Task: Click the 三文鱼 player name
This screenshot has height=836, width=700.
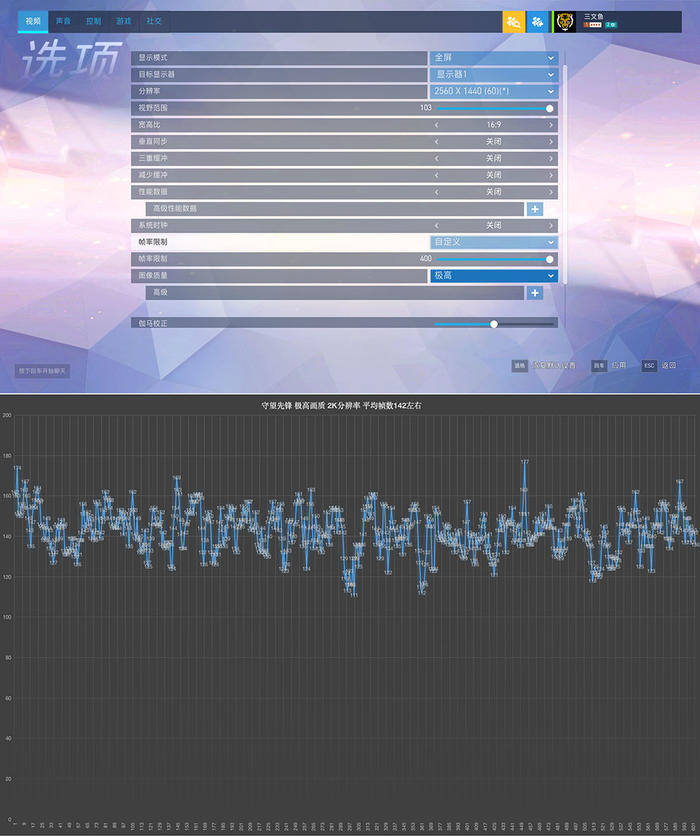Action: click(x=593, y=17)
